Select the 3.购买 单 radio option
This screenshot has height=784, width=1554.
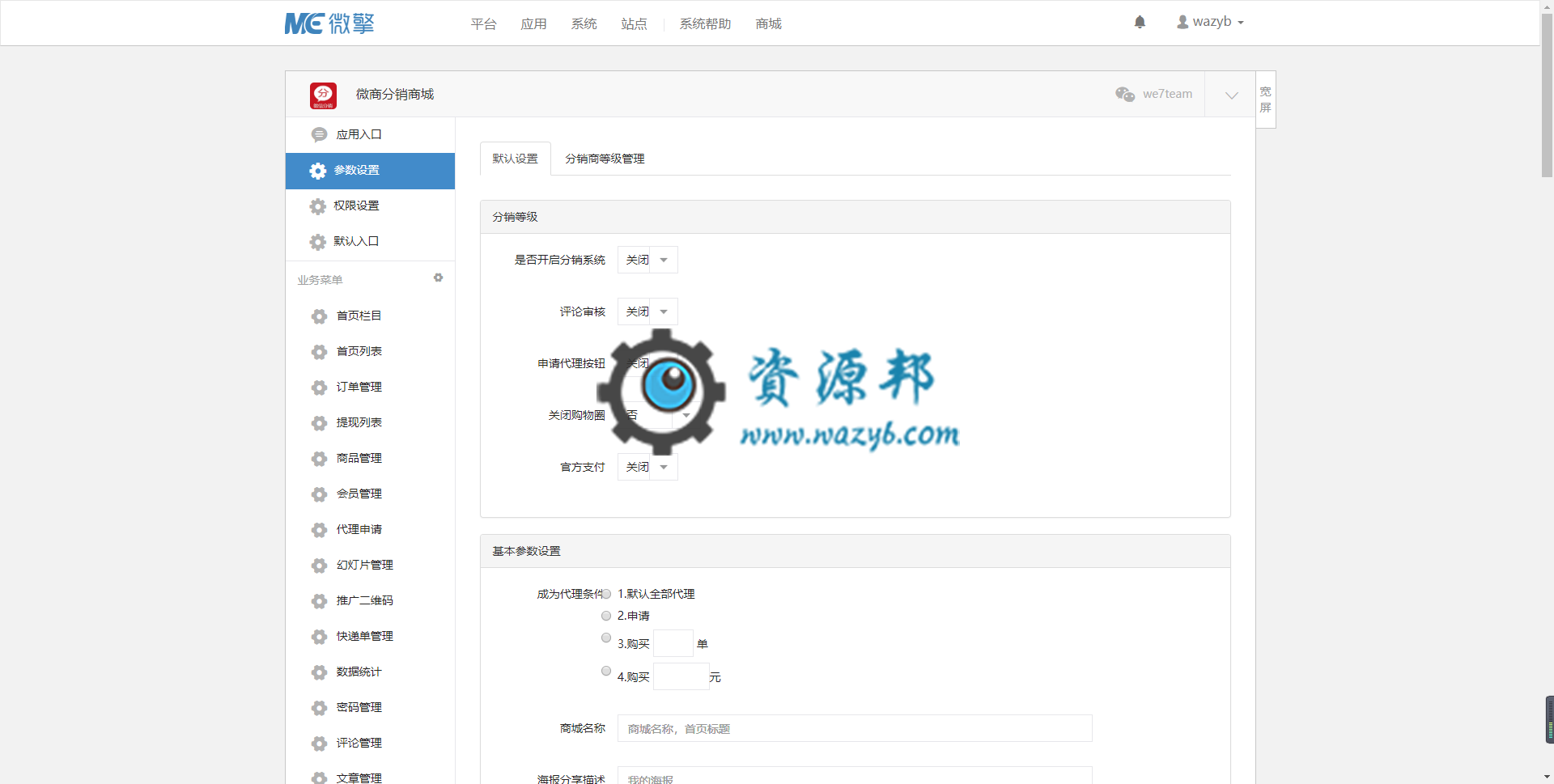(x=606, y=638)
